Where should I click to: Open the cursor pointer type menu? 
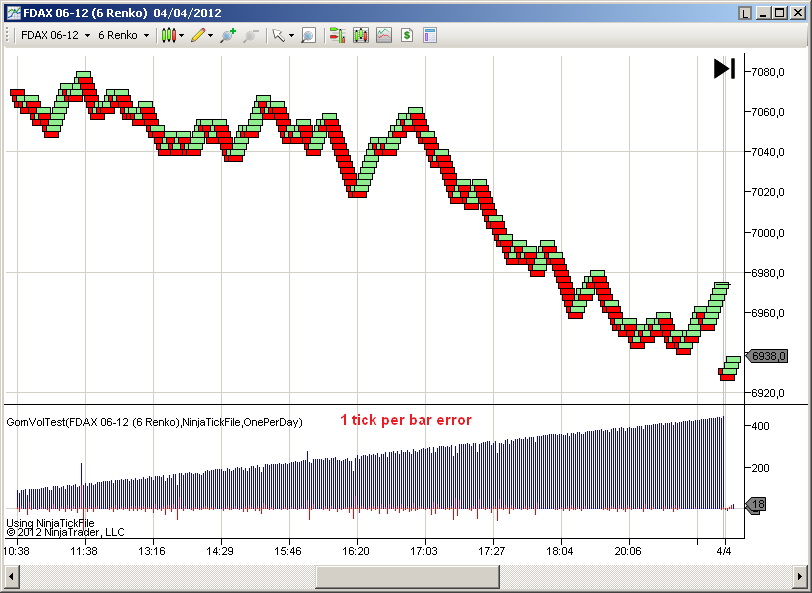click(283, 35)
